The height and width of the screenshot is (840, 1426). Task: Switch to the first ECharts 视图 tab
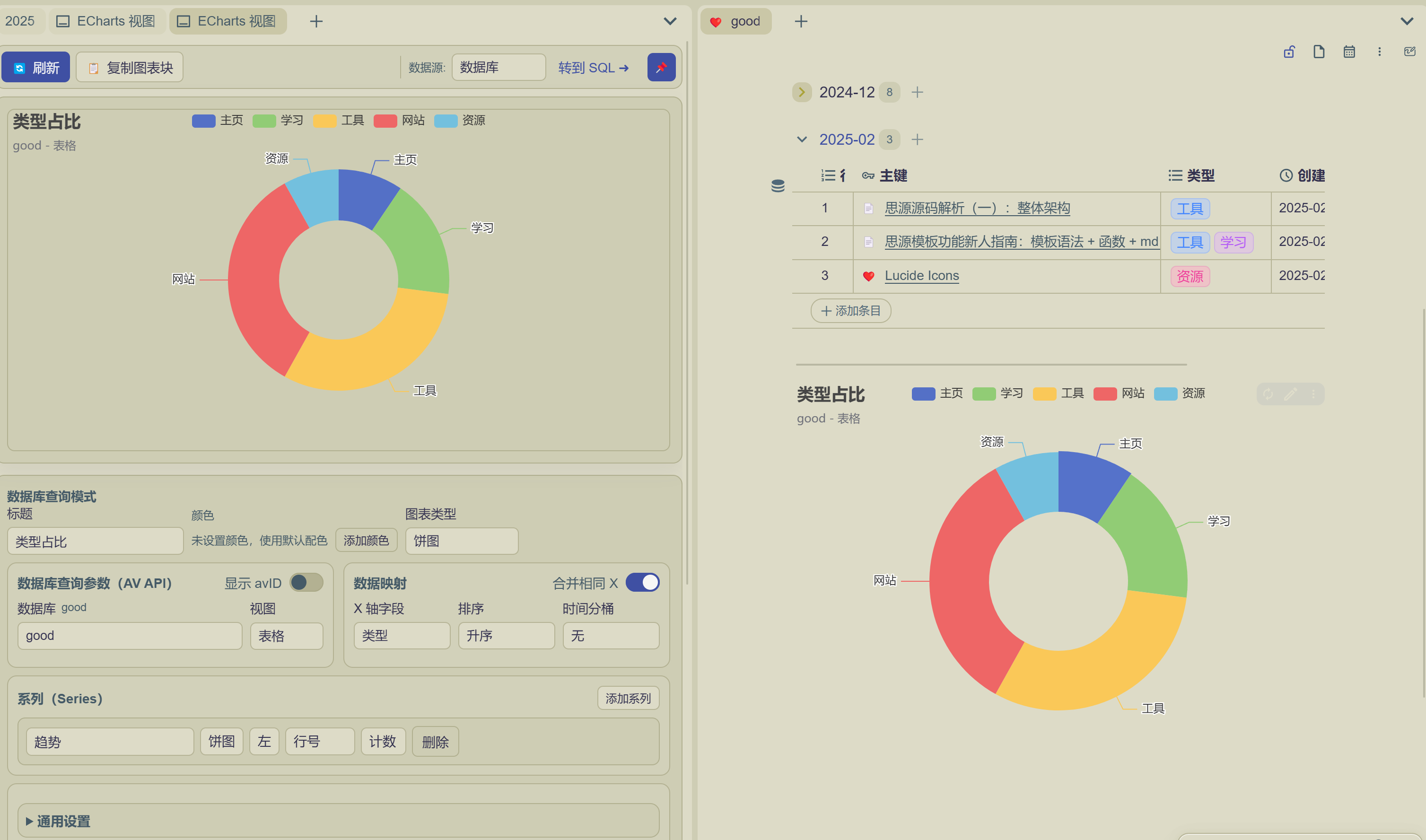107,21
